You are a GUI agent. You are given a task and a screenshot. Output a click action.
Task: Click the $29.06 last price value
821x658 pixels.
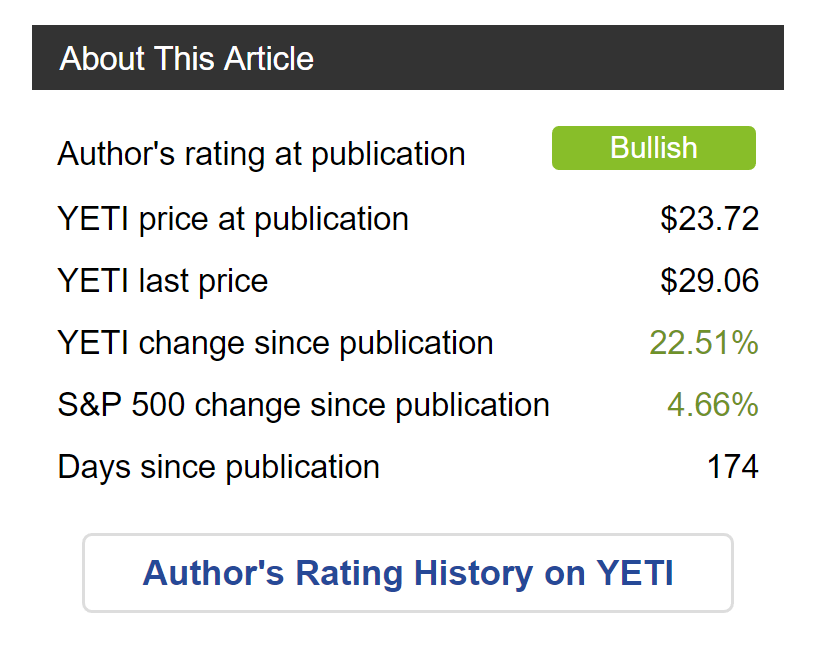pyautogui.click(x=709, y=280)
